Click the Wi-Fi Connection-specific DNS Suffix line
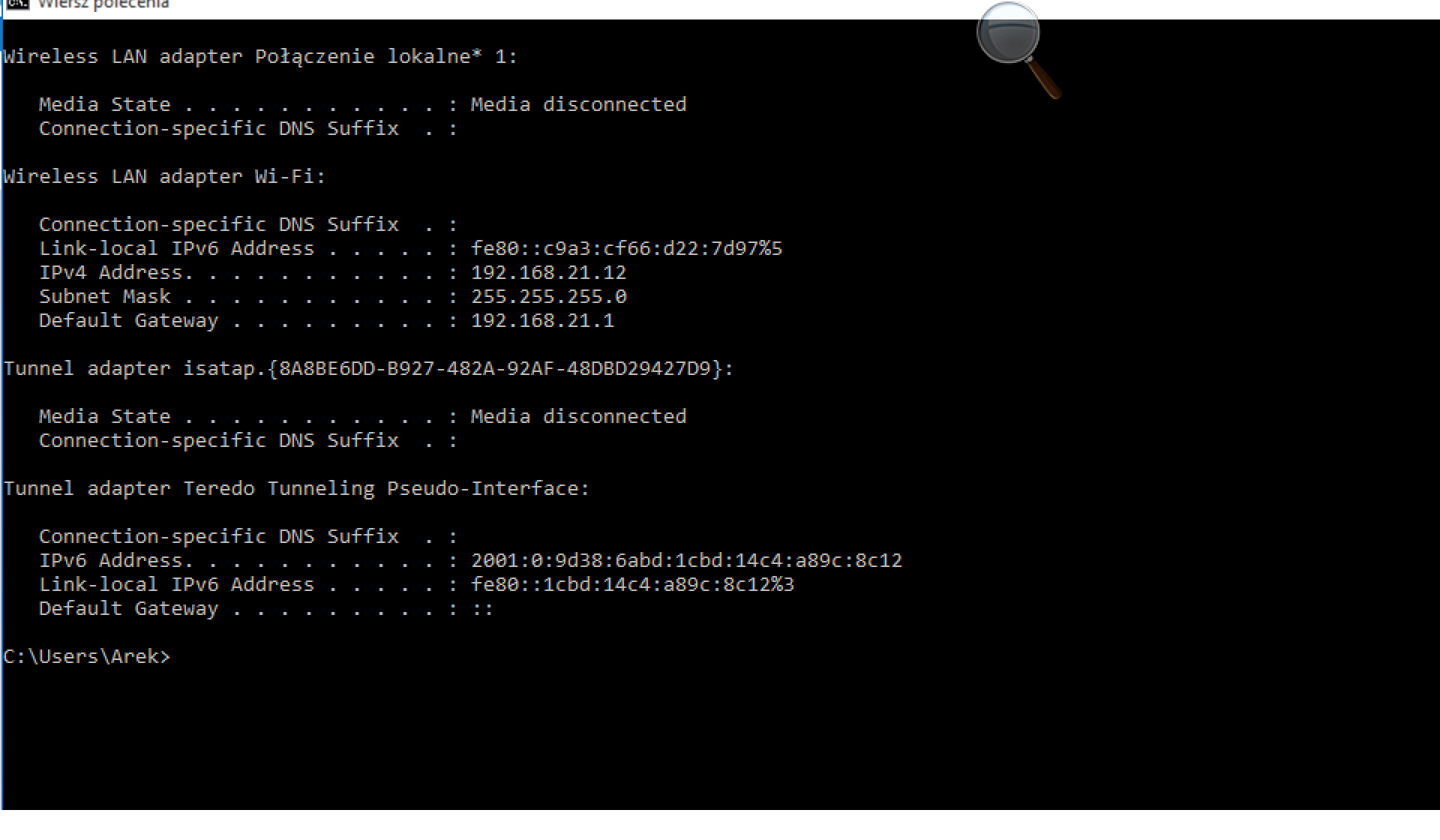The width and height of the screenshot is (1440, 840). [x=248, y=224]
